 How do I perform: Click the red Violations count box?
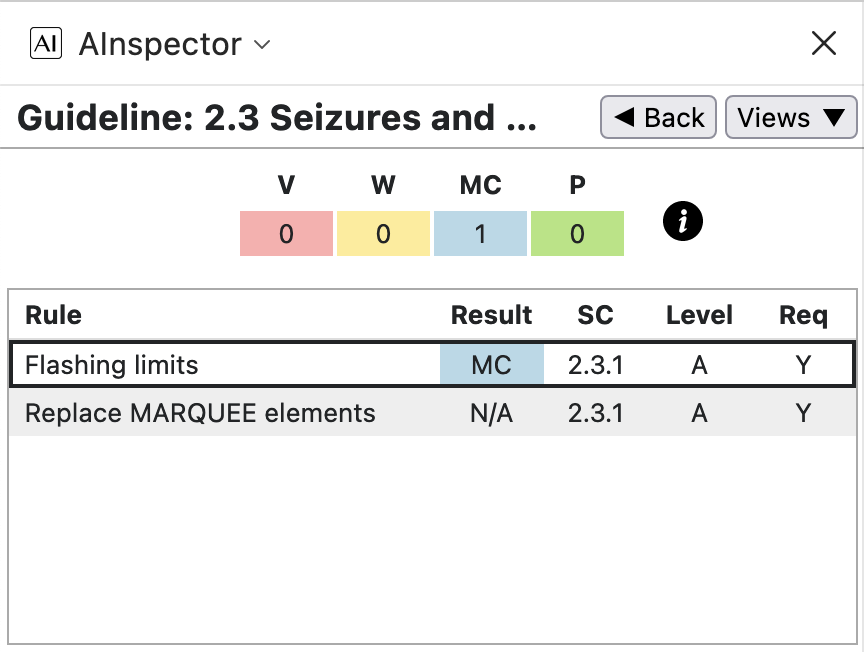286,234
